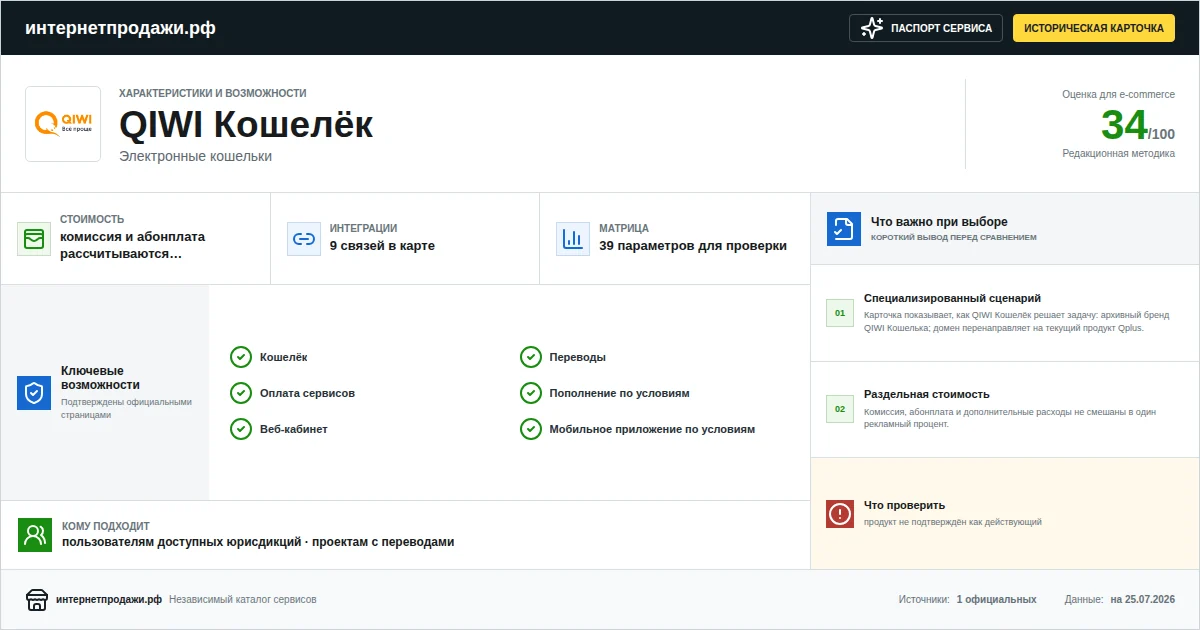
Task: Click the 34 rating score
Action: pyautogui.click(x=1124, y=125)
